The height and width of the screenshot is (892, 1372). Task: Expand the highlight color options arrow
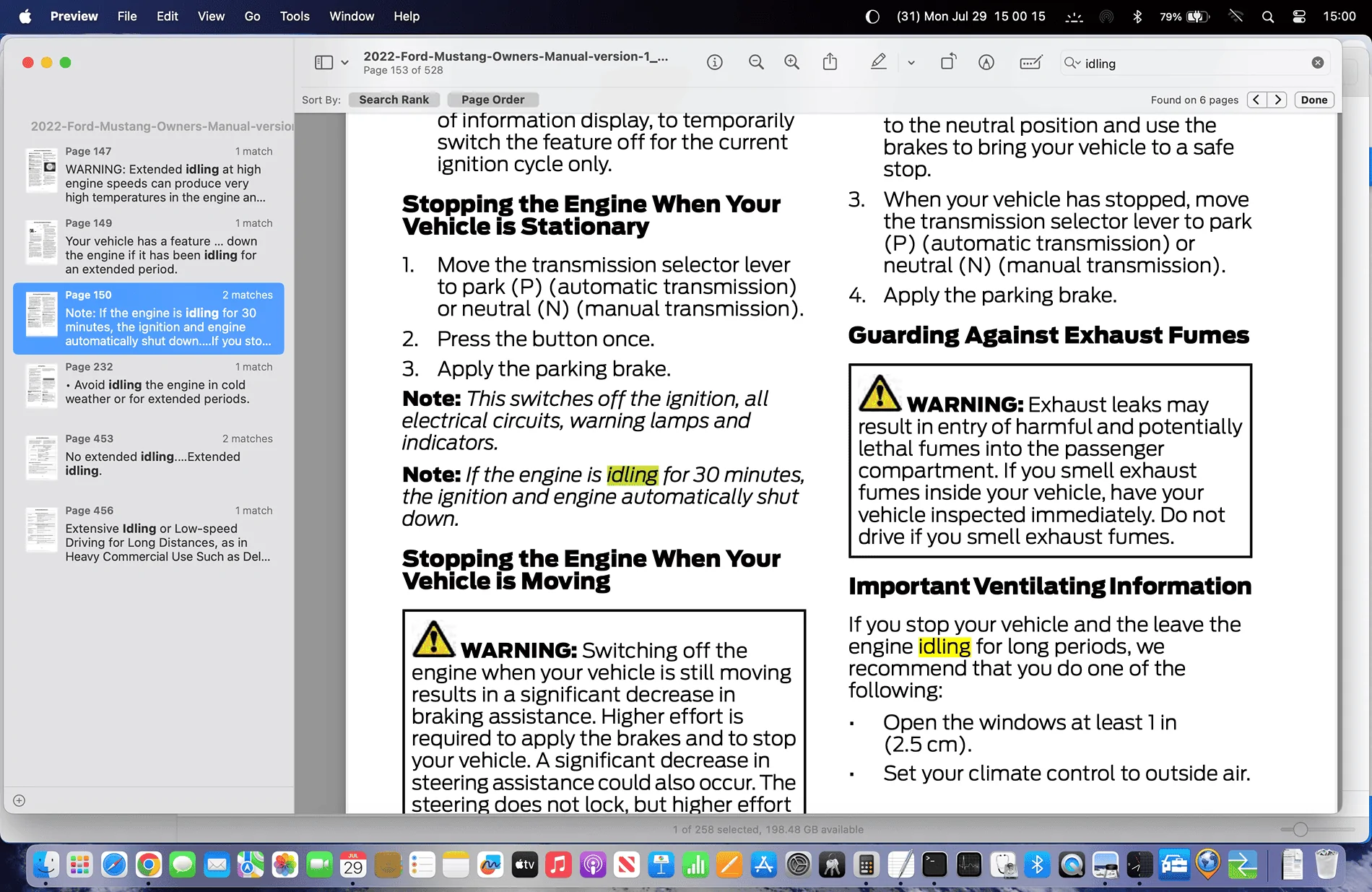pos(911,63)
